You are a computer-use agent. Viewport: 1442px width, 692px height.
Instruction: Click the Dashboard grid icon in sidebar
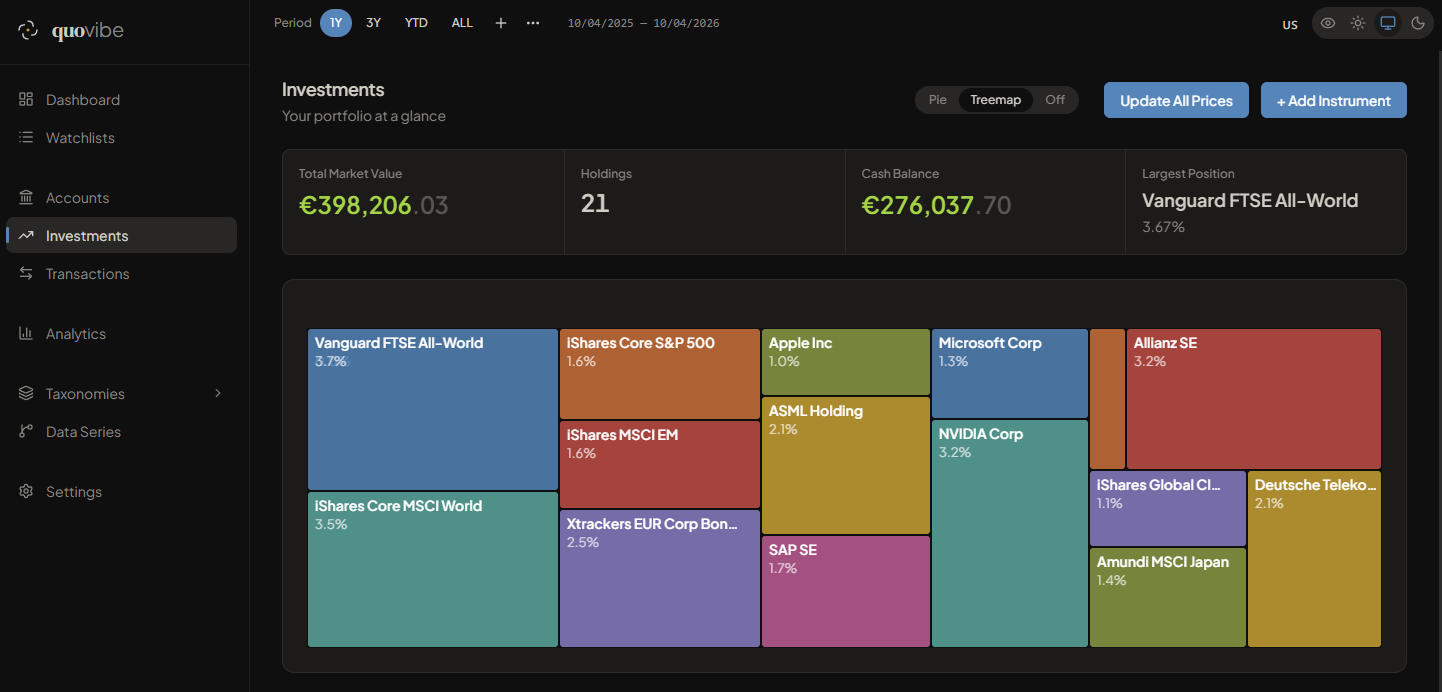[26, 100]
